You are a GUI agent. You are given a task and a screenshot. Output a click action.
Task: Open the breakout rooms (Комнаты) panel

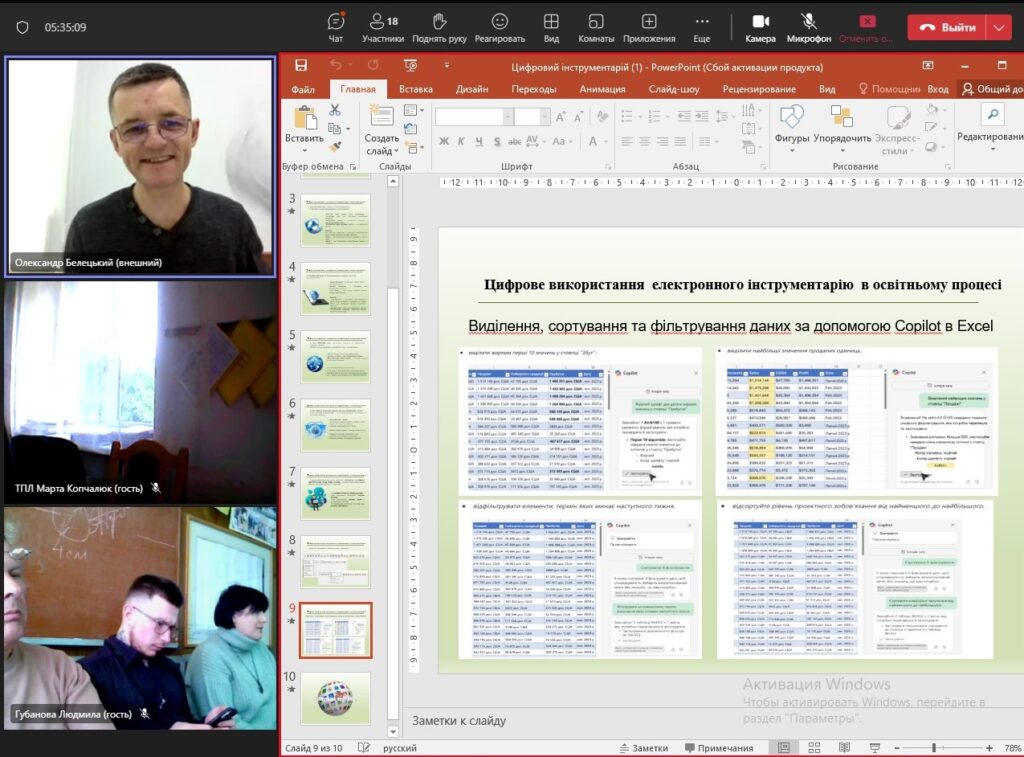point(596,27)
